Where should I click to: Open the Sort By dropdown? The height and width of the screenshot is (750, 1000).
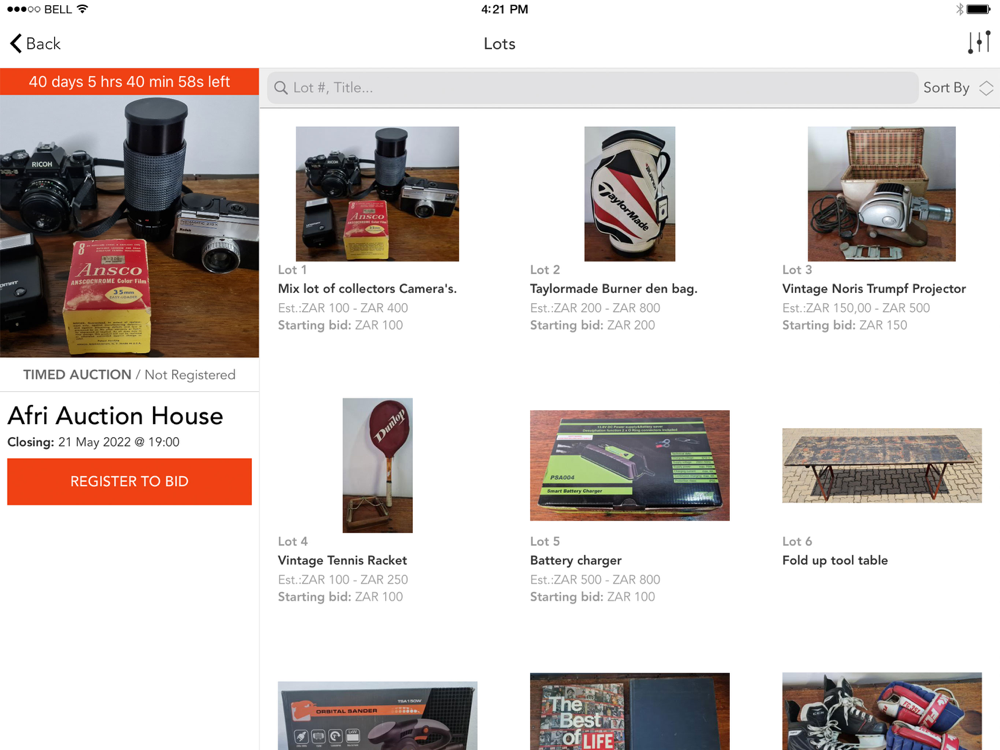(x=958, y=88)
